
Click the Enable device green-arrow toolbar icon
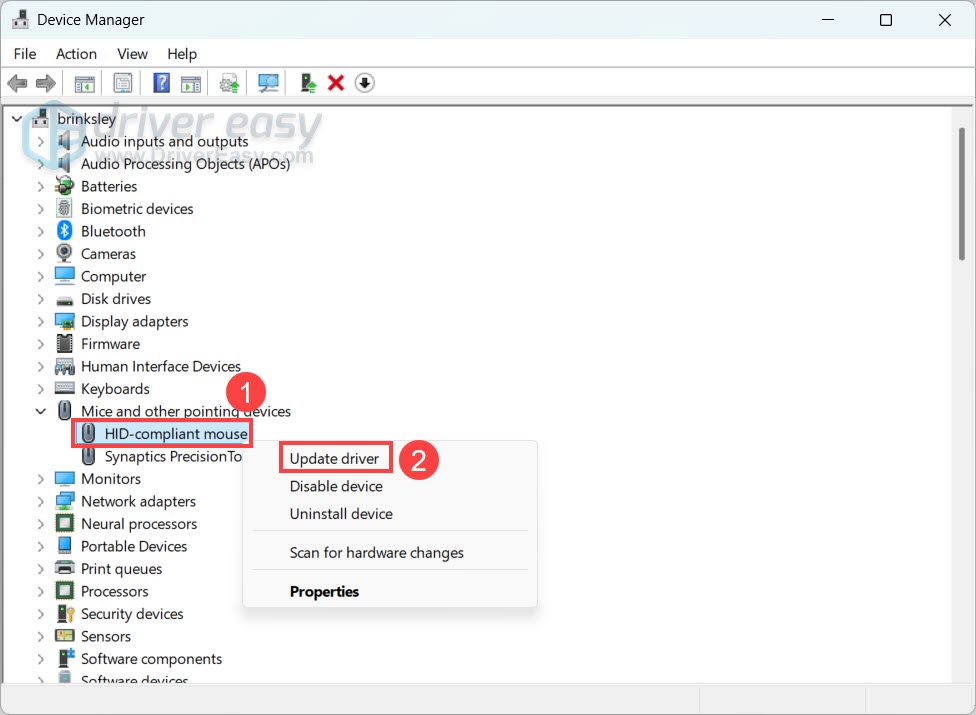(x=308, y=83)
